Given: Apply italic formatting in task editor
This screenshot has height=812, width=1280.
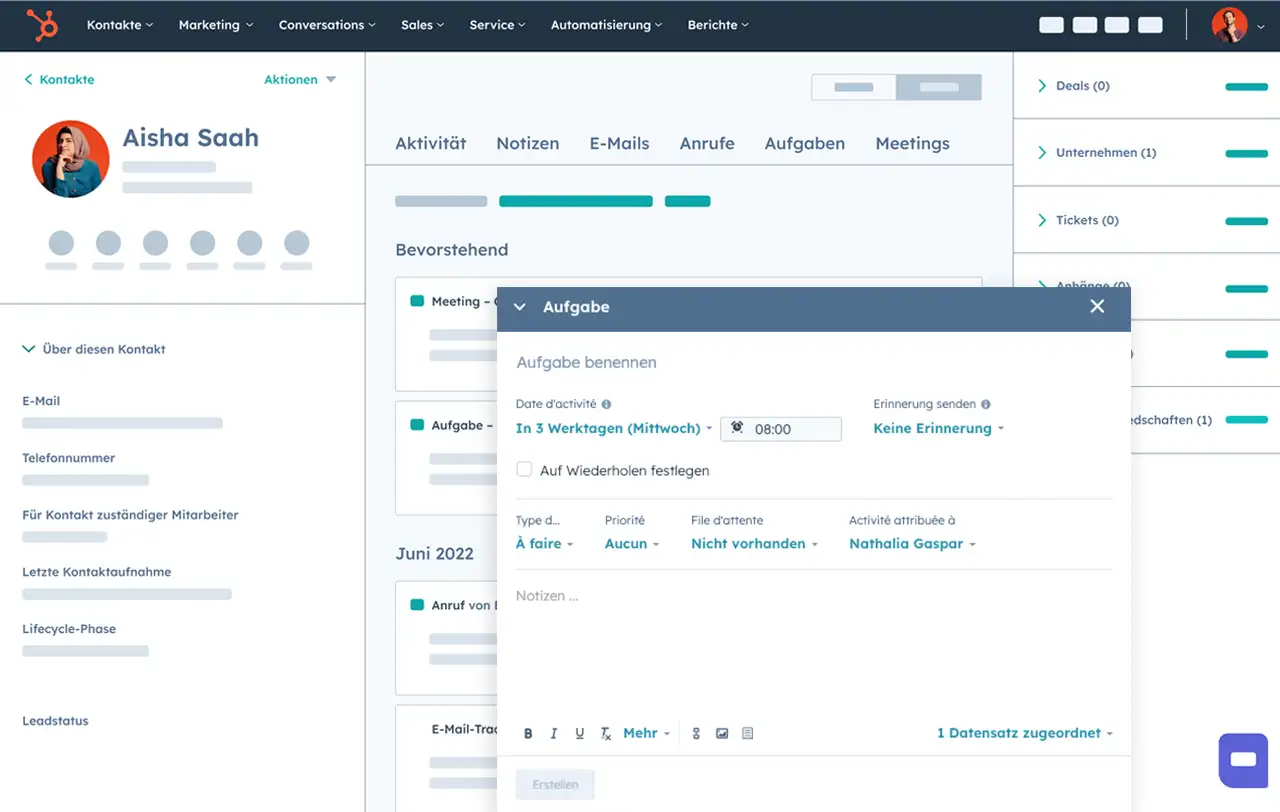Looking at the screenshot, I should [554, 734].
